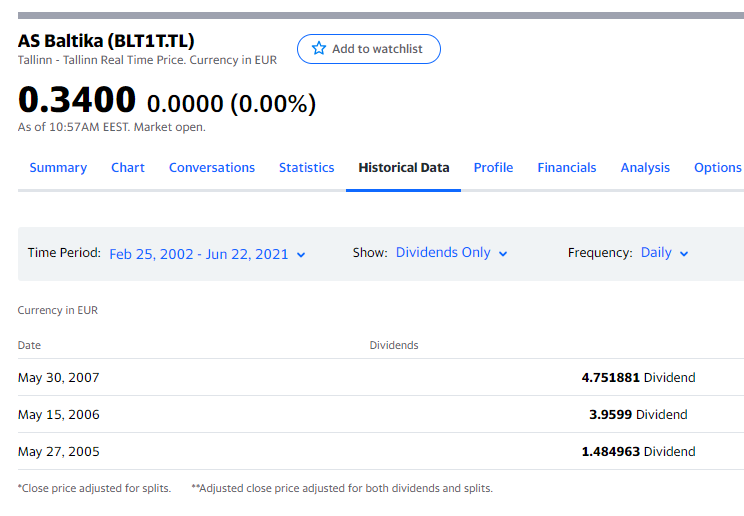Viewport: 744px width, 516px height.
Task: Click the star icon in Add to watchlist
Action: pyautogui.click(x=319, y=48)
